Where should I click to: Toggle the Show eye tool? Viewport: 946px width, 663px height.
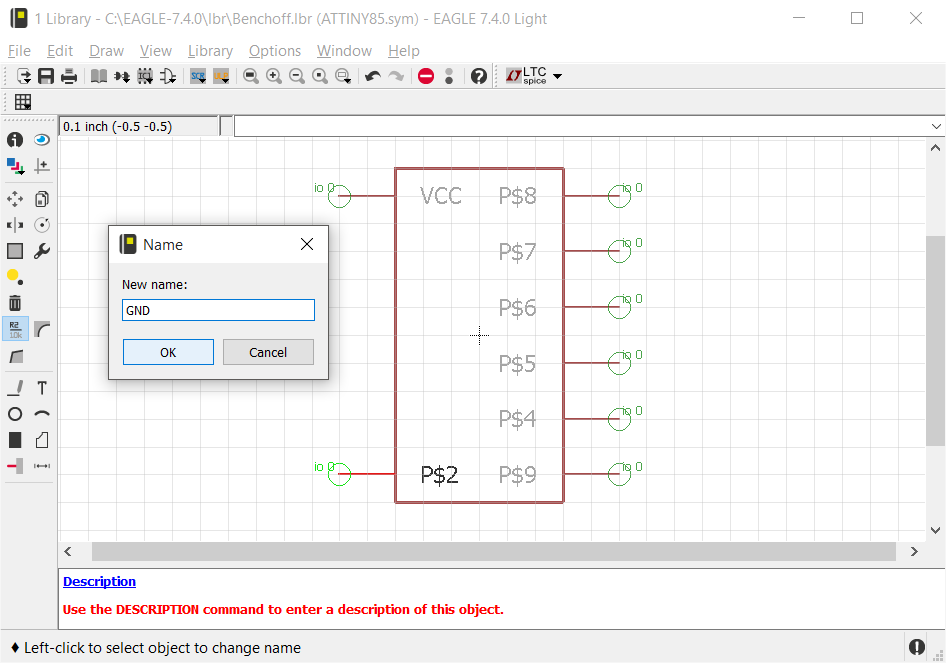coord(42,140)
